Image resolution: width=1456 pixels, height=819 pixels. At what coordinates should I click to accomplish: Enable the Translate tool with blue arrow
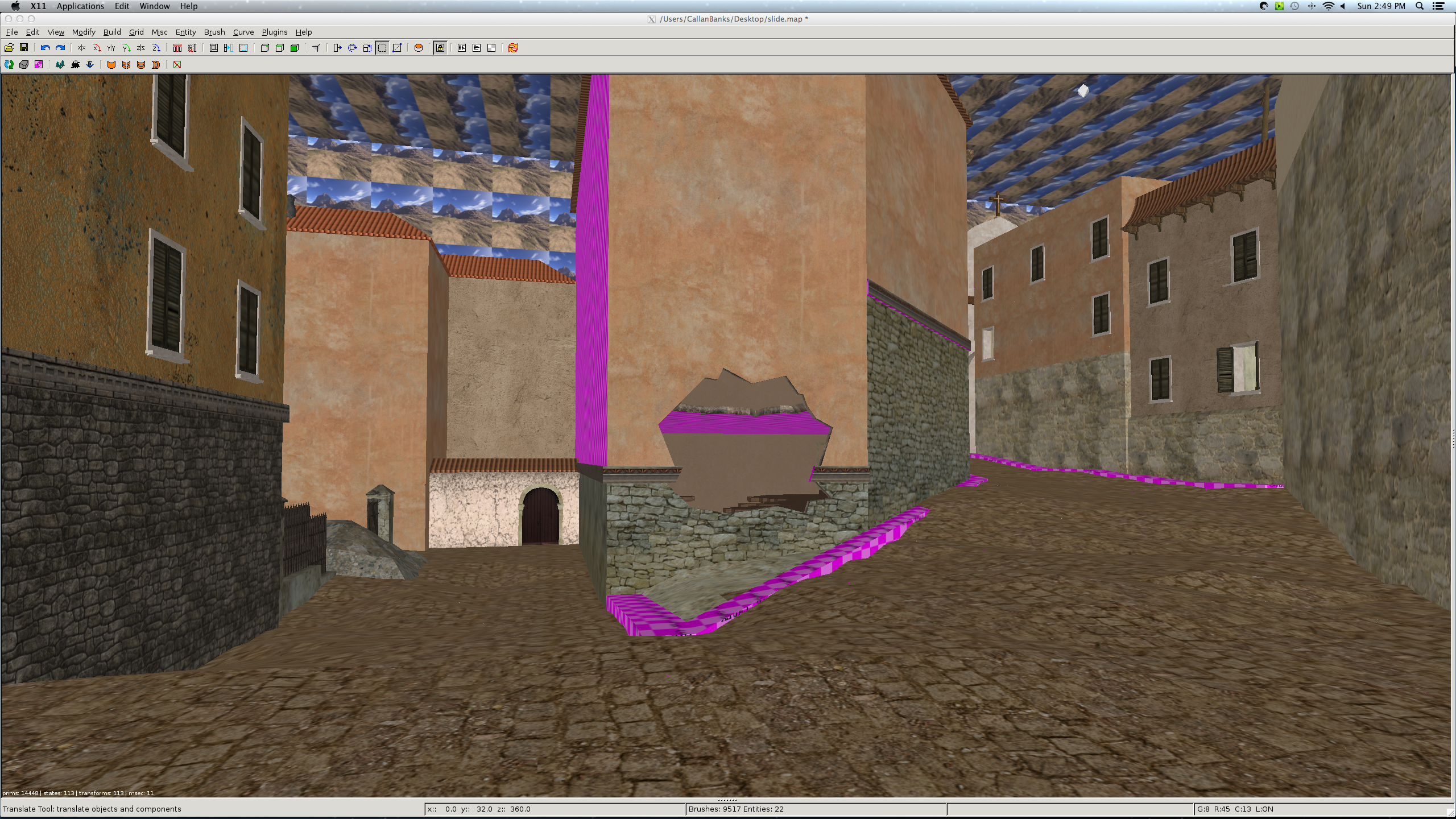point(337,48)
